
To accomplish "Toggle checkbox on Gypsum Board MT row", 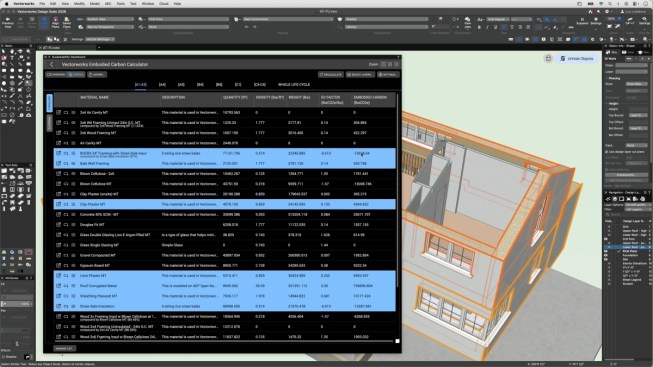I will coord(66,265).
